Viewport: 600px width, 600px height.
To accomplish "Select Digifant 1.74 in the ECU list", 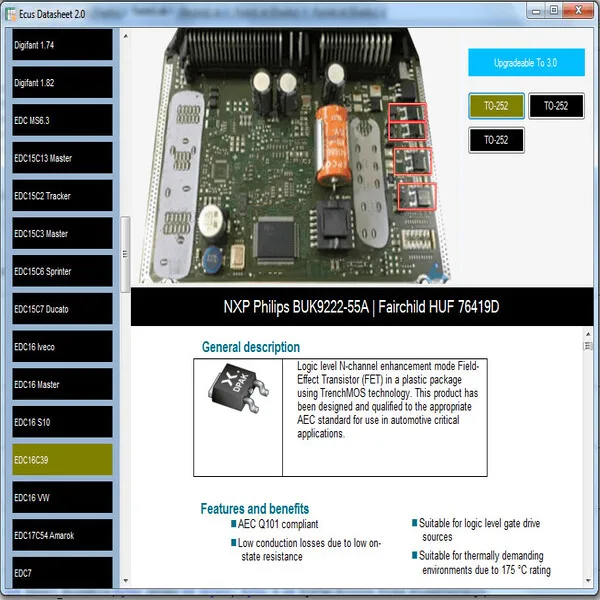I will coord(62,45).
